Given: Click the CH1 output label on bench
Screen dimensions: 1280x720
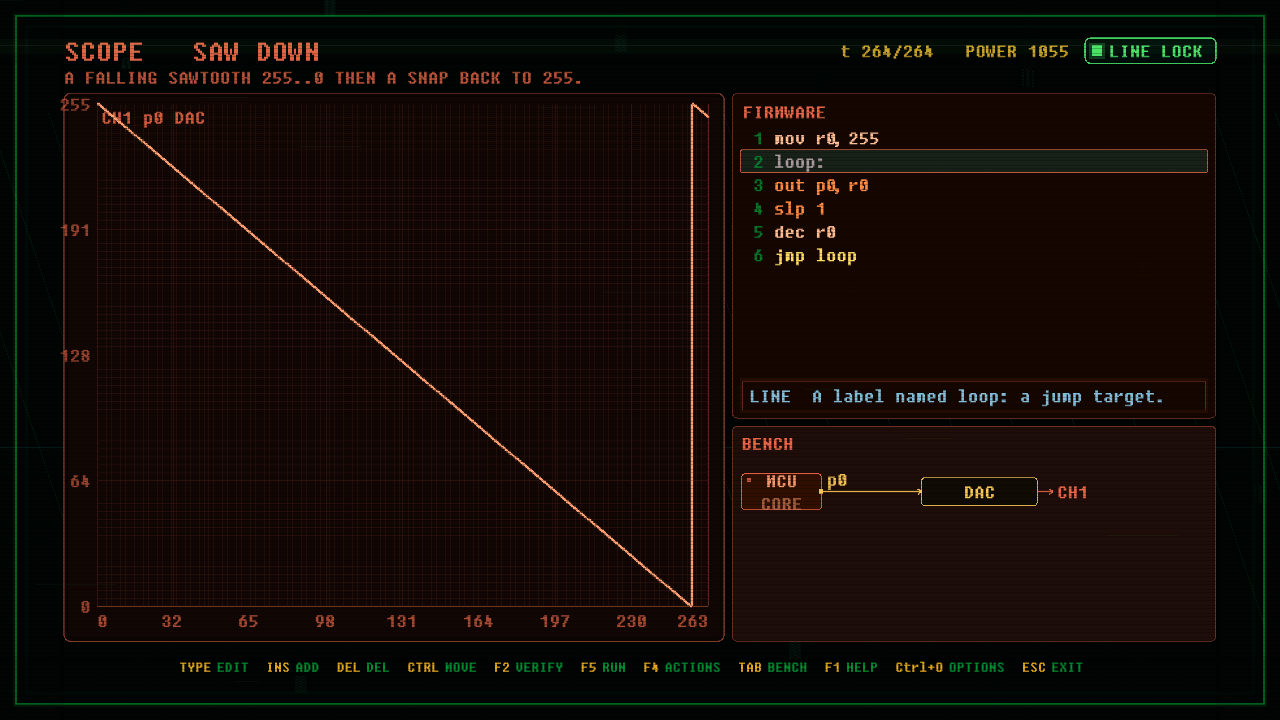Looking at the screenshot, I should pos(1073,492).
